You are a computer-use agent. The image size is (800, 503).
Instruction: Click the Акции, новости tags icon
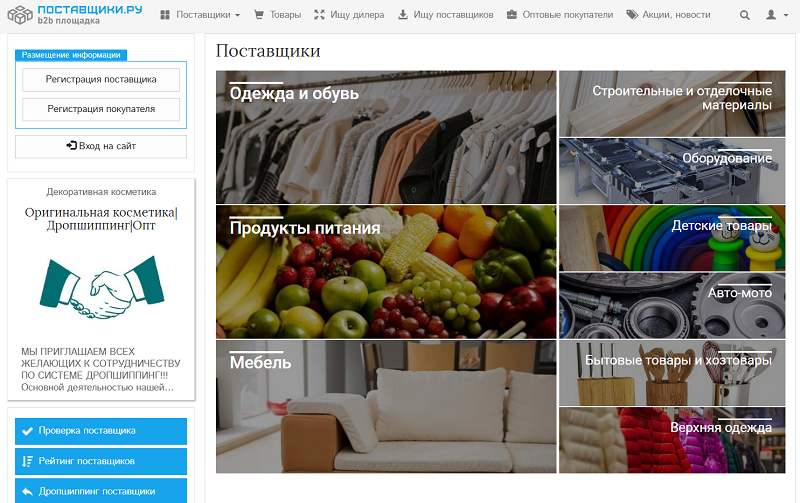click(632, 15)
